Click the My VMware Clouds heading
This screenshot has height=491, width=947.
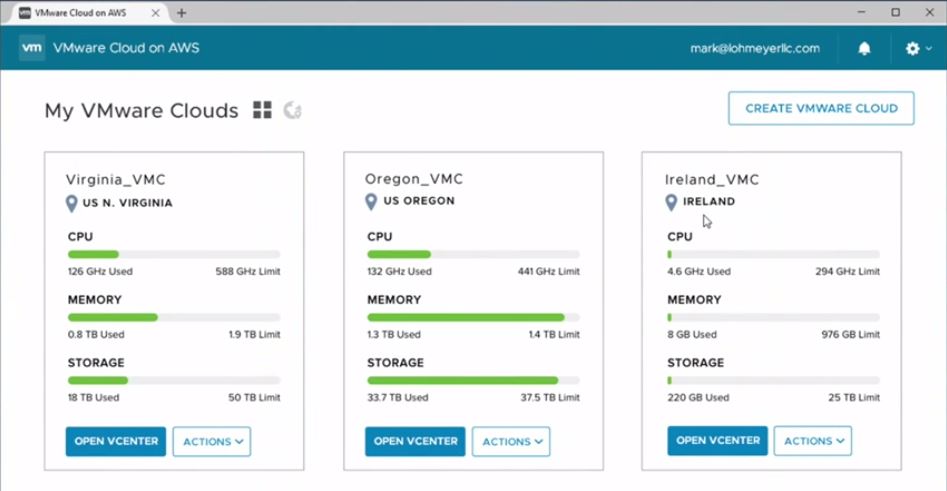pyautogui.click(x=141, y=111)
